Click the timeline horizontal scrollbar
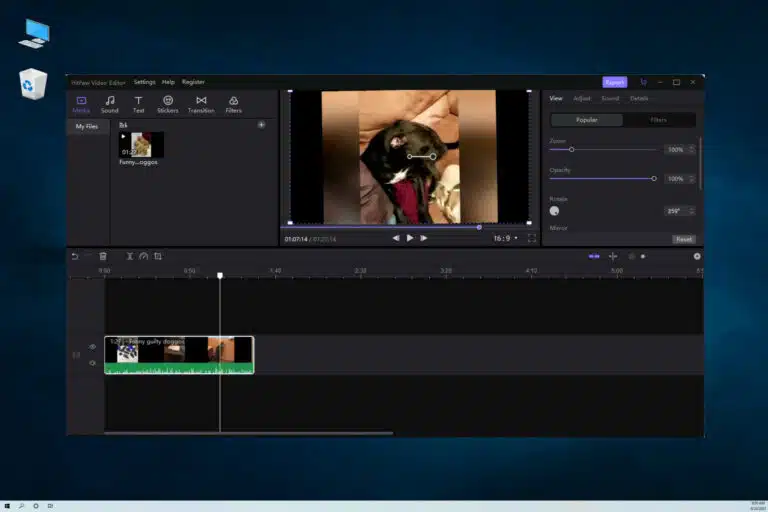Screen dimensions: 768x512 click(x=248, y=433)
